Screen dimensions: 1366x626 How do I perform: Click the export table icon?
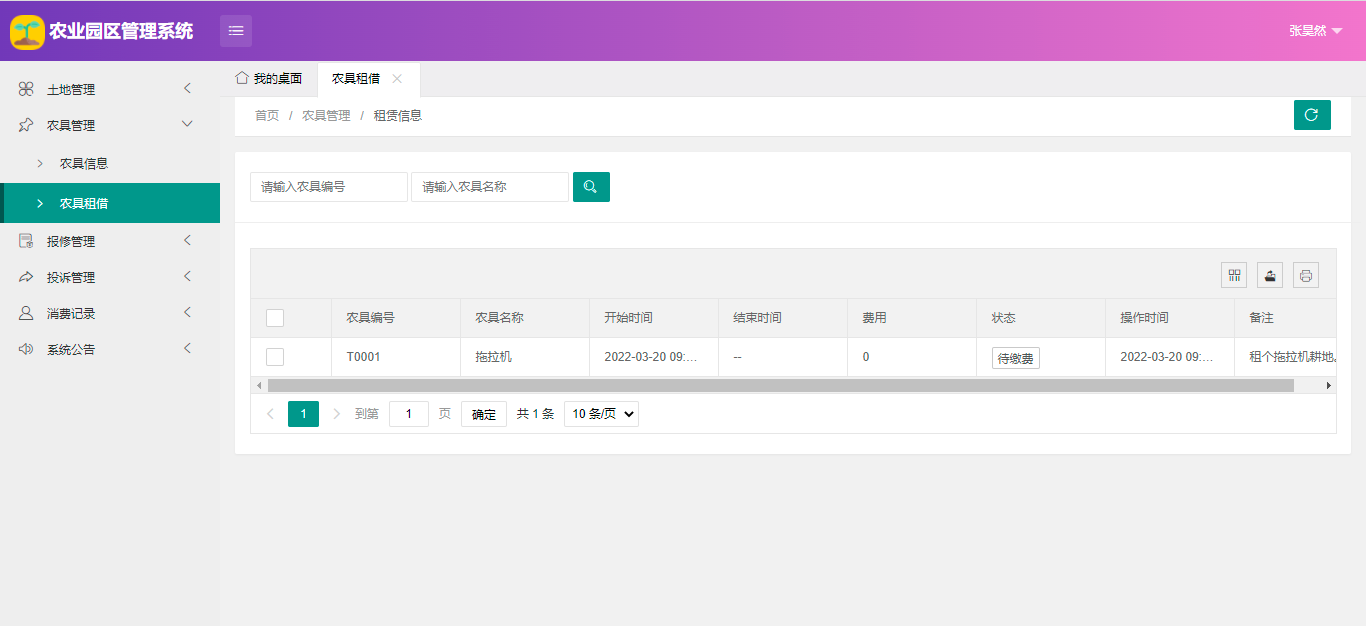click(1270, 275)
